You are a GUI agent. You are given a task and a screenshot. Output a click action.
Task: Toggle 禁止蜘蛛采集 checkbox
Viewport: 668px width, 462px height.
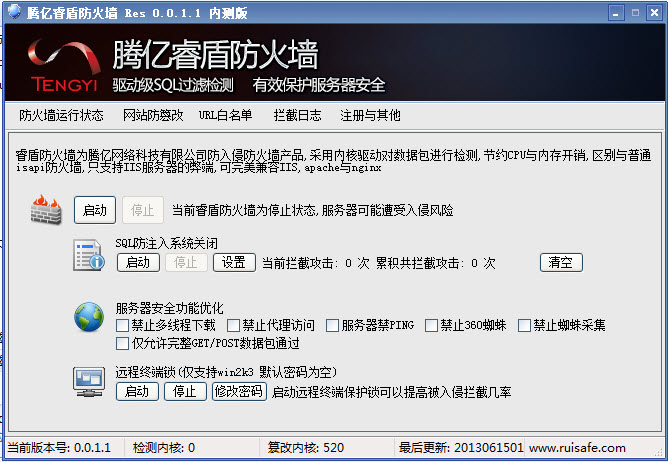pos(524,326)
